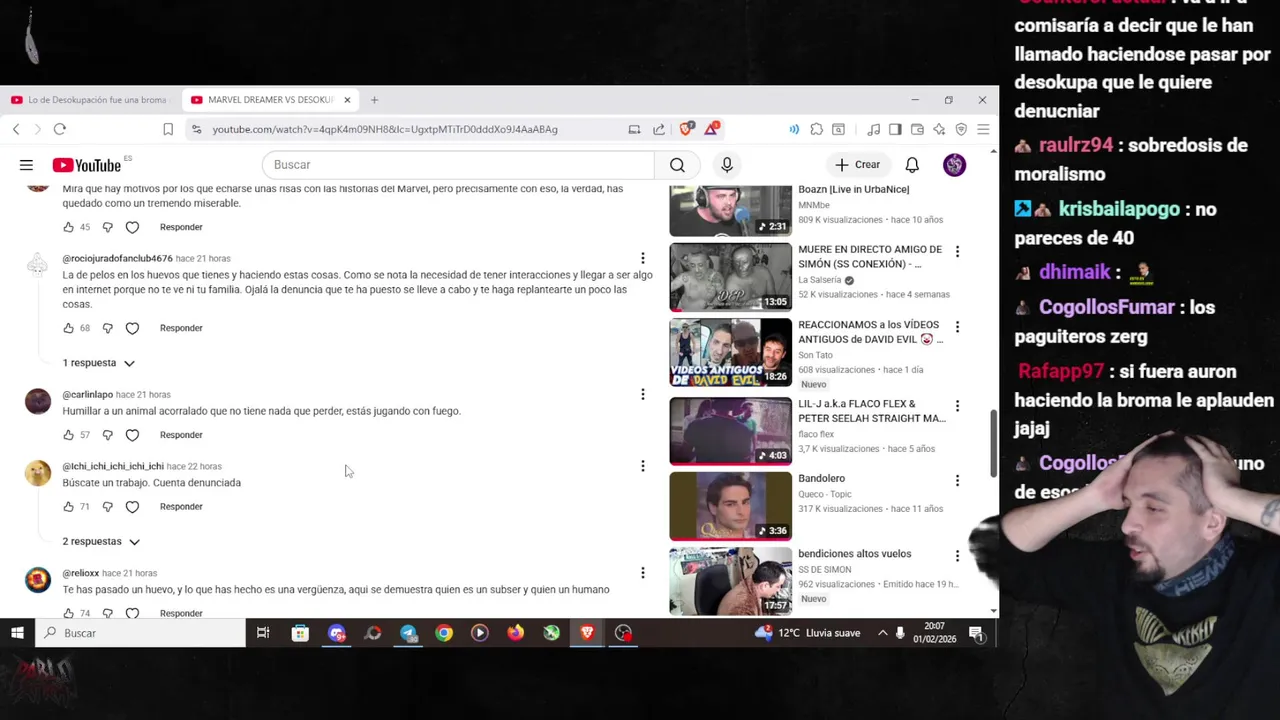The image size is (1280, 720).
Task: Open @relioxx channel link
Action: [80, 574]
